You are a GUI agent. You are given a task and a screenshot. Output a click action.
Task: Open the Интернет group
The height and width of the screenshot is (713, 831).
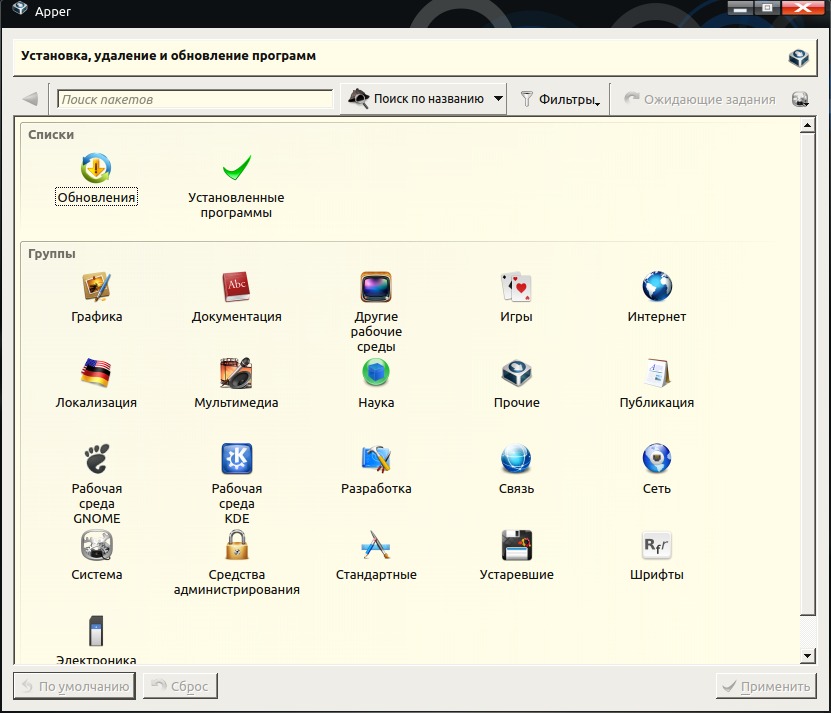657,297
